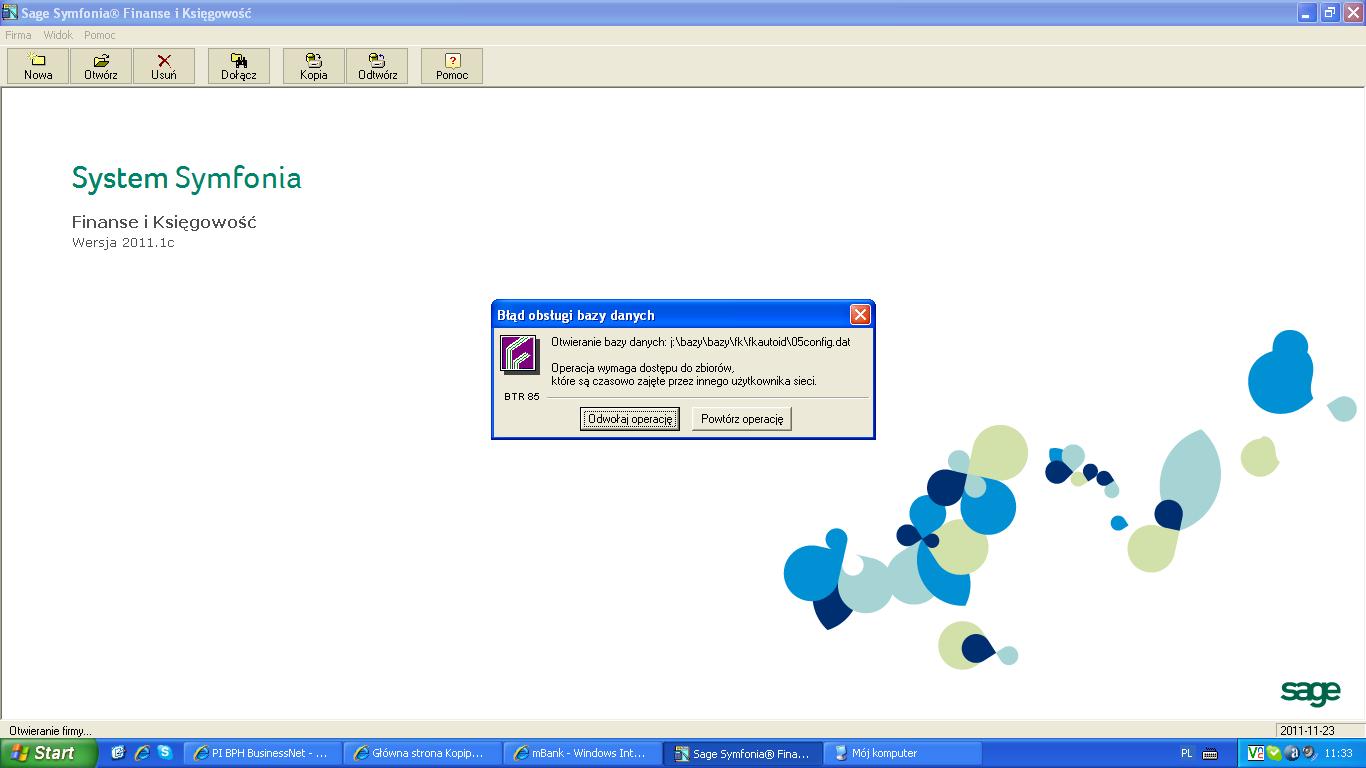Click the application icon in title bar
This screenshot has width=1366, height=768.
(x=10, y=13)
